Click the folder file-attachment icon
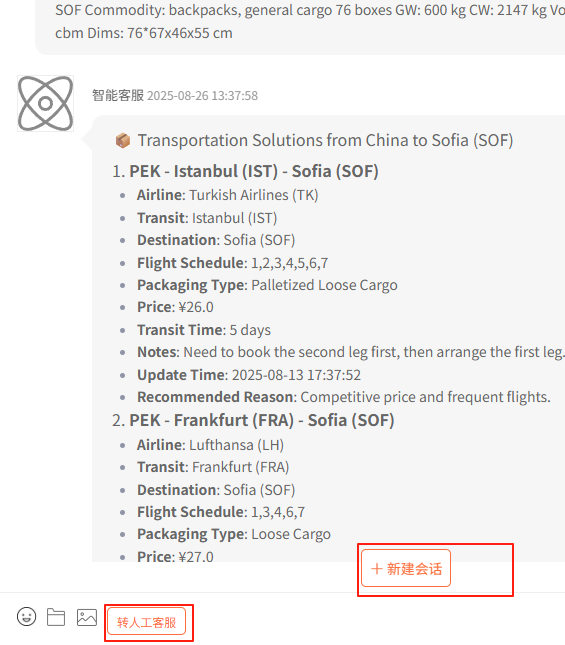The height and width of the screenshot is (645, 565). pos(56,617)
